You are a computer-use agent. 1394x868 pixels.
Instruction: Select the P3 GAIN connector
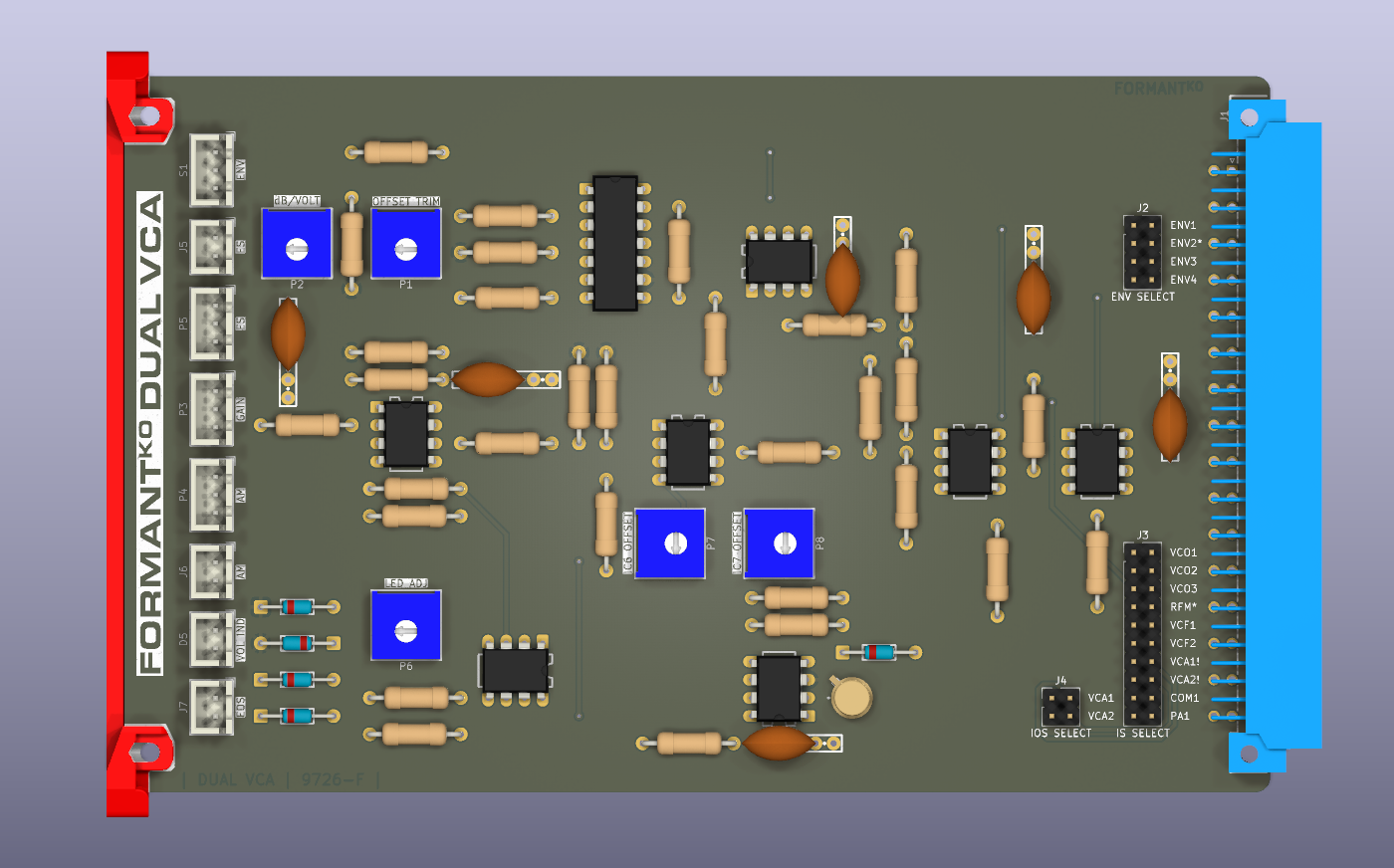point(212,409)
